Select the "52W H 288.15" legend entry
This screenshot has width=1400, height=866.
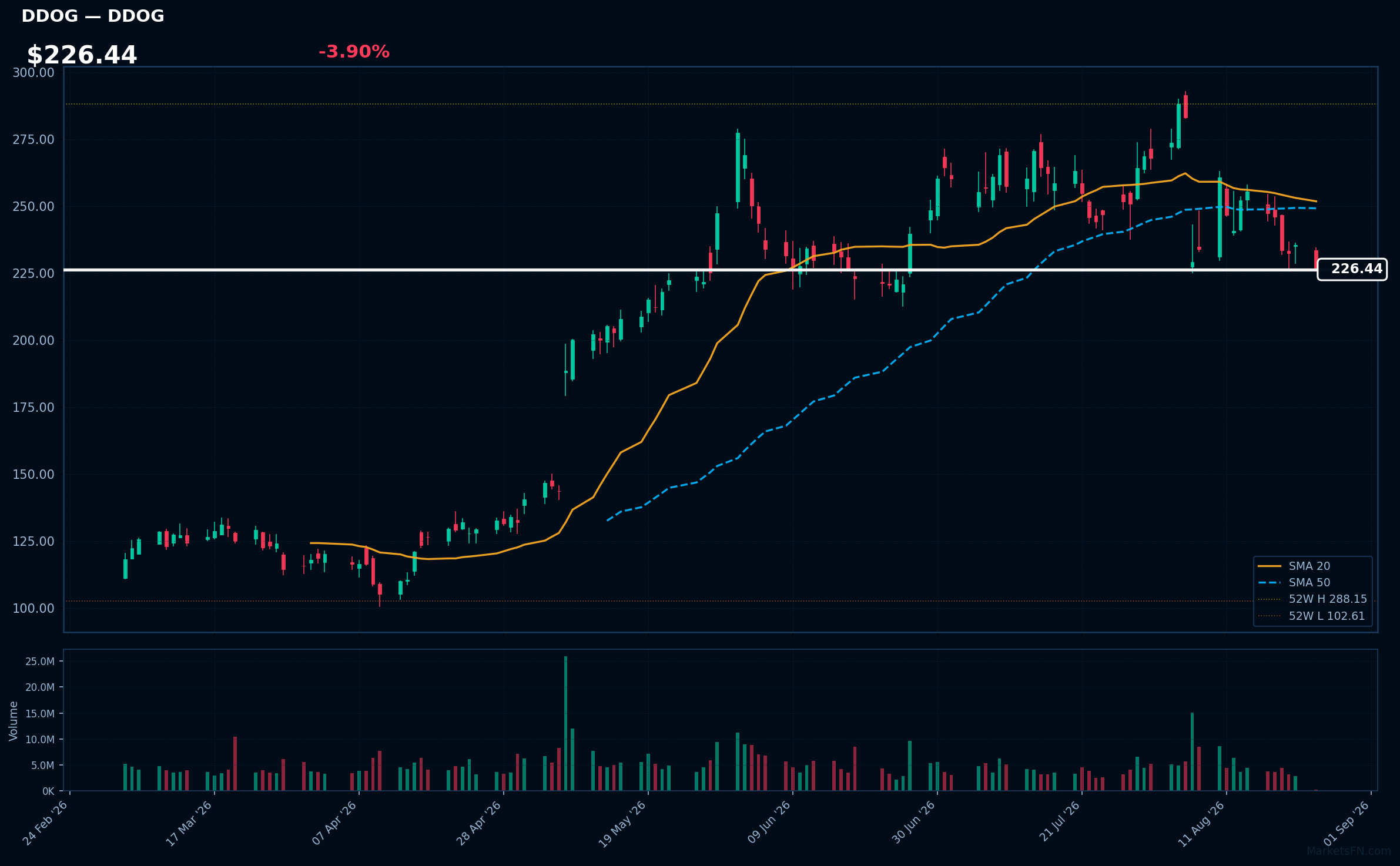(x=1328, y=599)
